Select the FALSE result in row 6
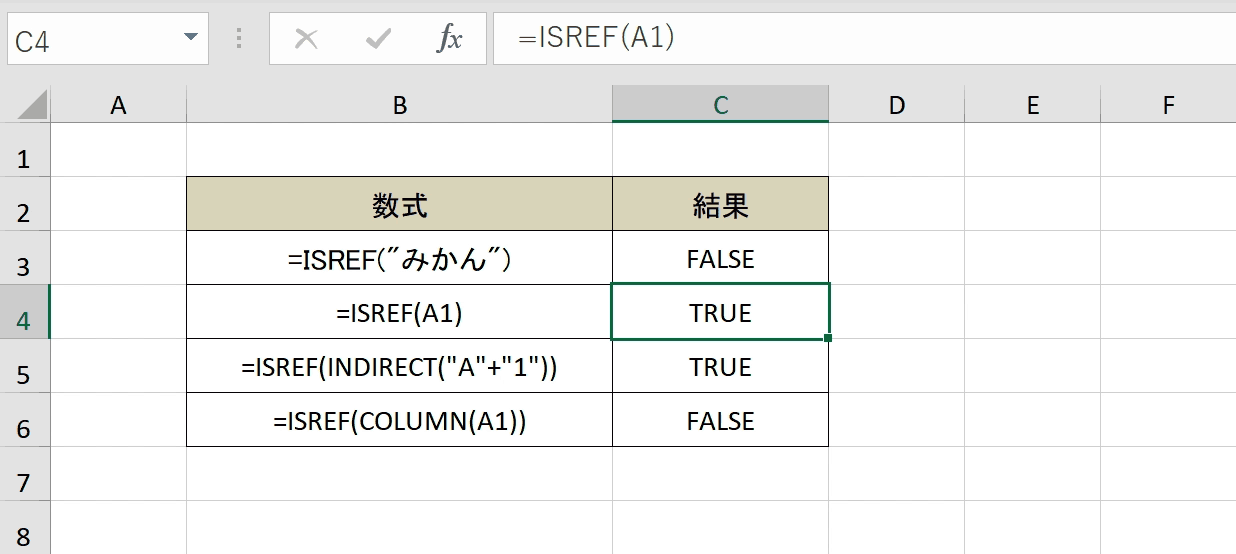Image resolution: width=1236 pixels, height=554 pixels. click(x=720, y=420)
